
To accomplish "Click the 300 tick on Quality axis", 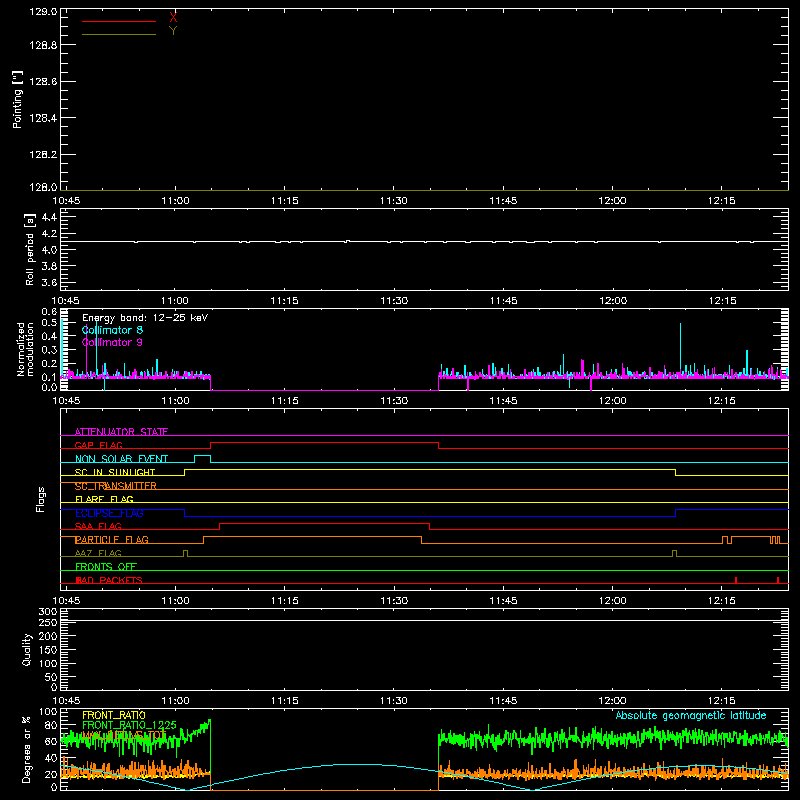I will pos(48,612).
